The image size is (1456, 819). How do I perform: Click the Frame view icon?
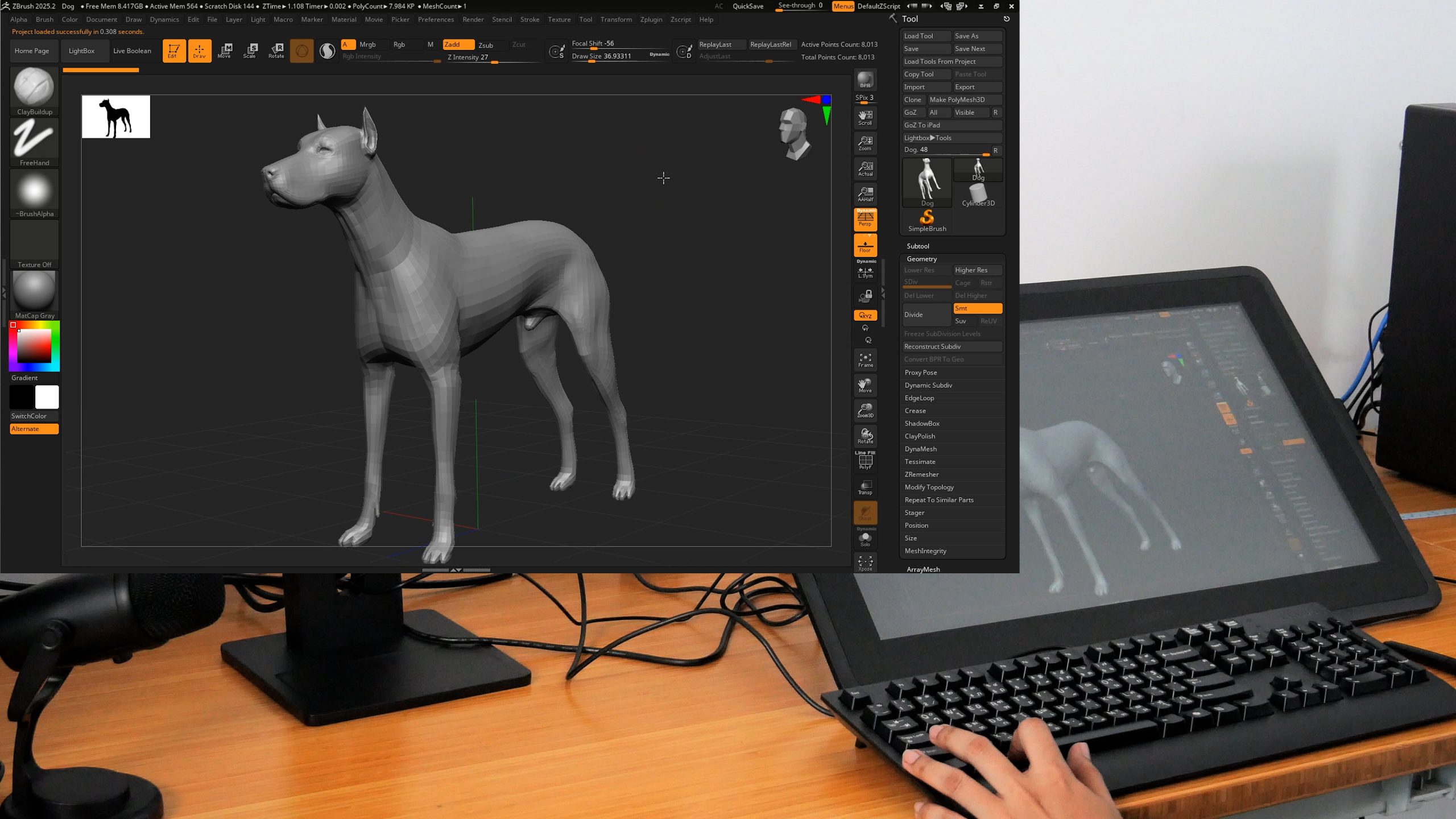click(x=865, y=360)
